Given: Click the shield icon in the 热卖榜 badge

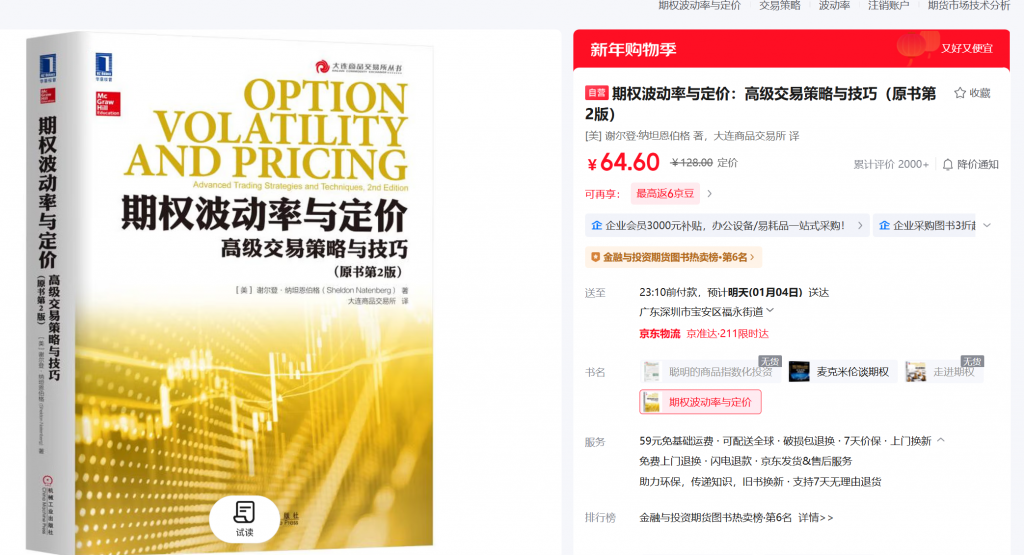Looking at the screenshot, I should tap(595, 257).
